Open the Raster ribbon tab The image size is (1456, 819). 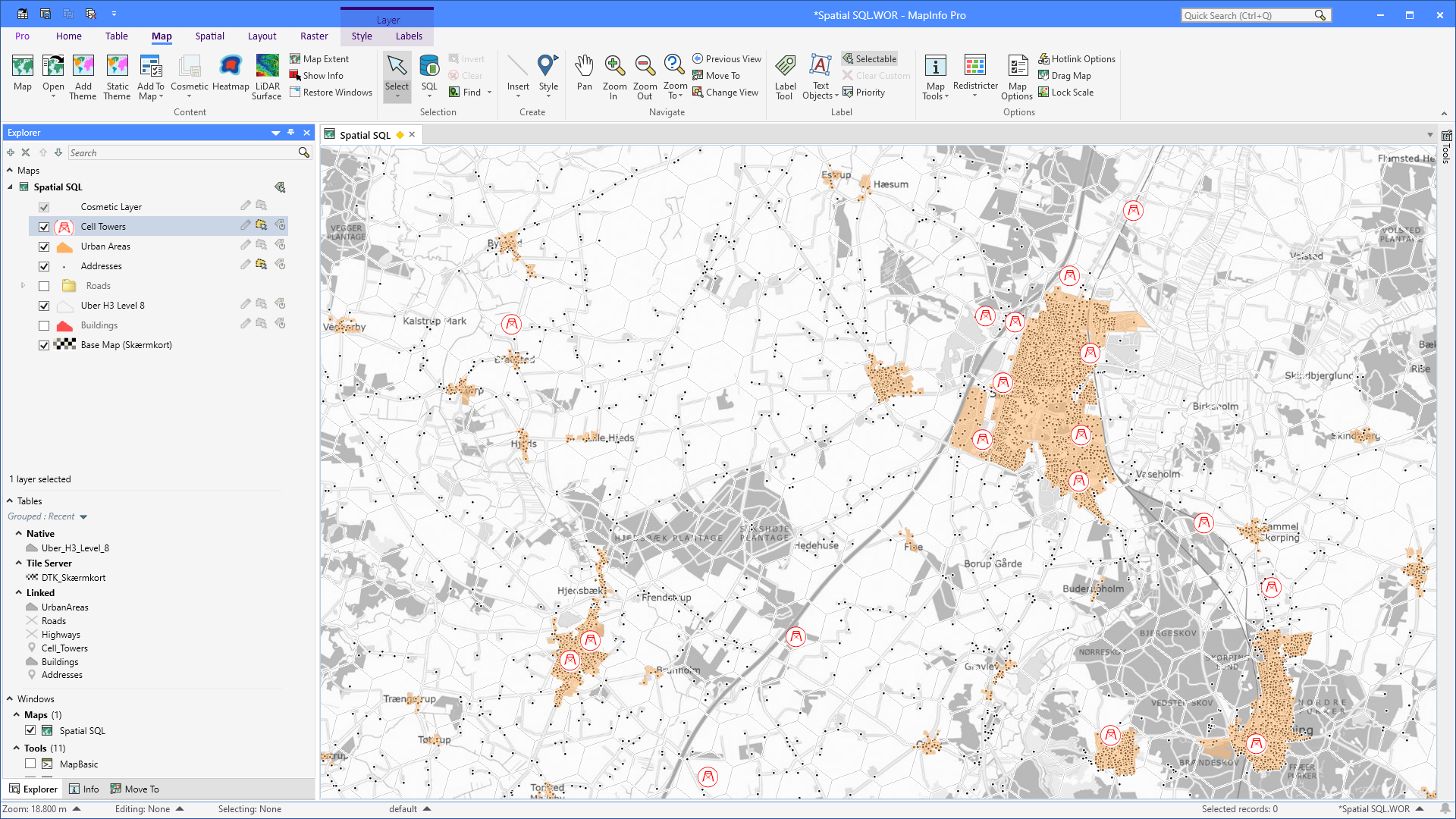(314, 36)
